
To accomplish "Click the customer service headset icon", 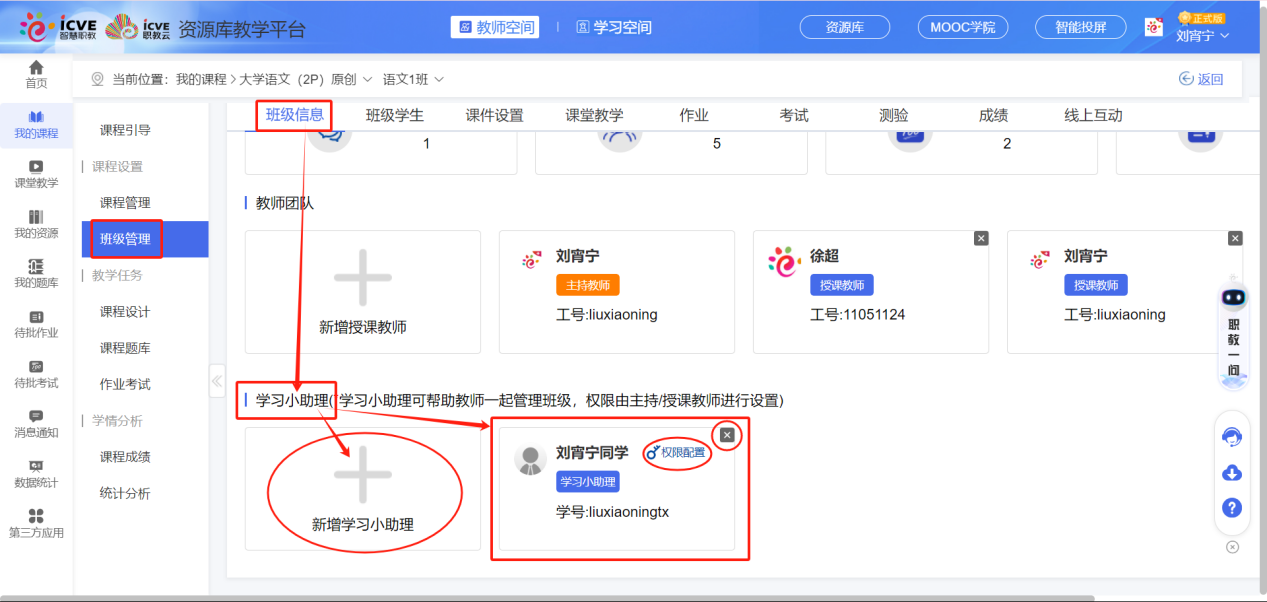I will (x=1232, y=437).
